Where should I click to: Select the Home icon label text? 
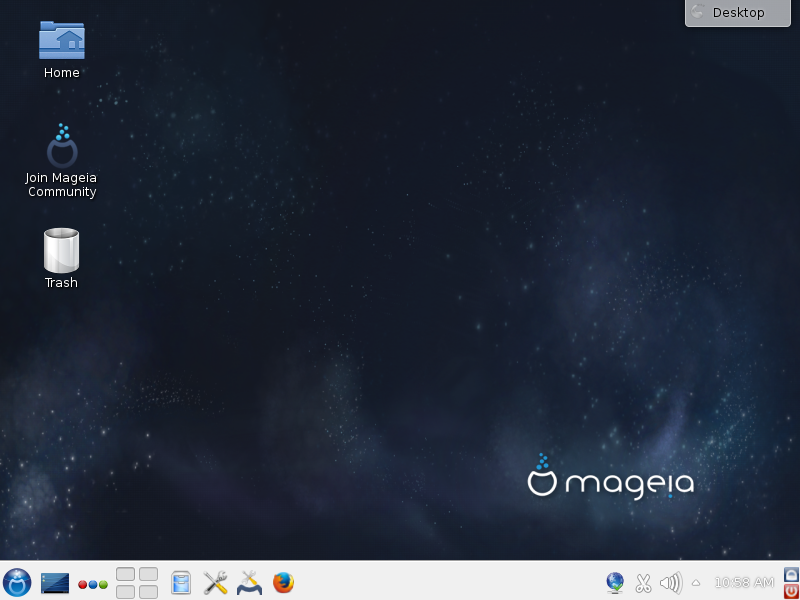pos(62,72)
